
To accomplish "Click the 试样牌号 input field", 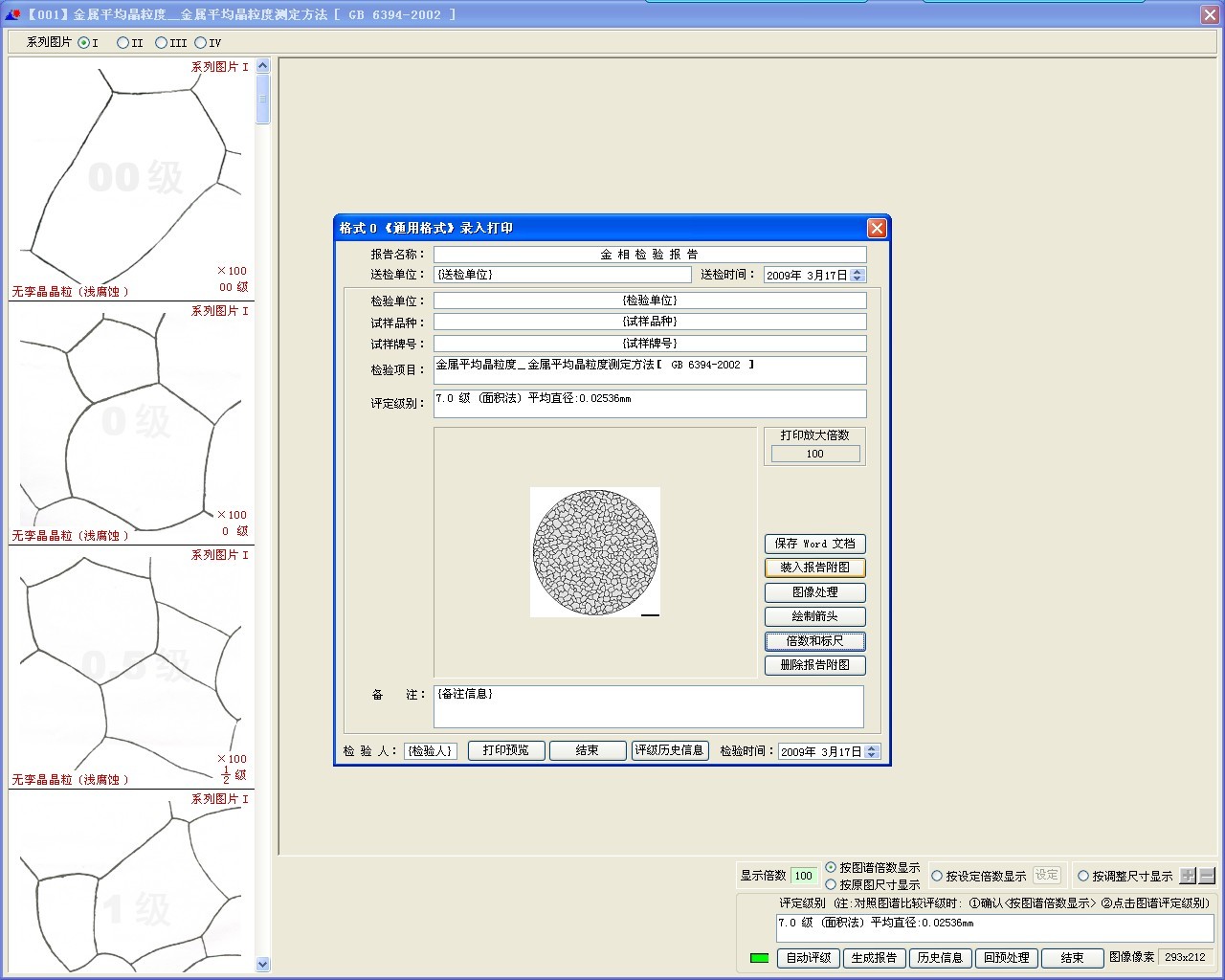I will [650, 344].
